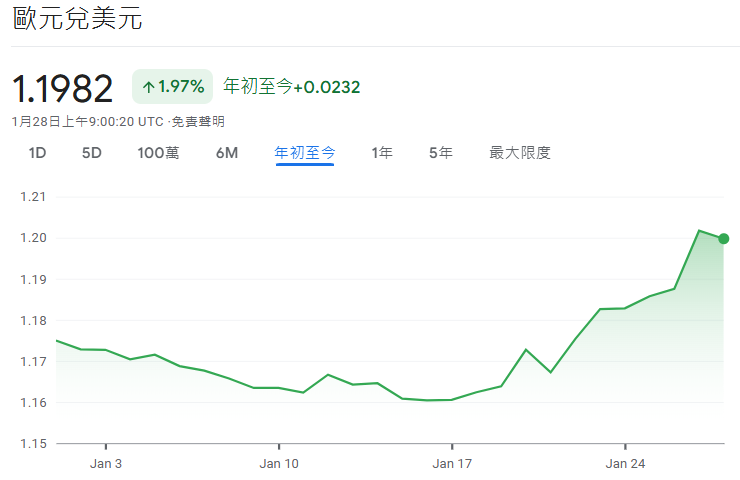Click the 1.15 y-axis label

(33, 444)
